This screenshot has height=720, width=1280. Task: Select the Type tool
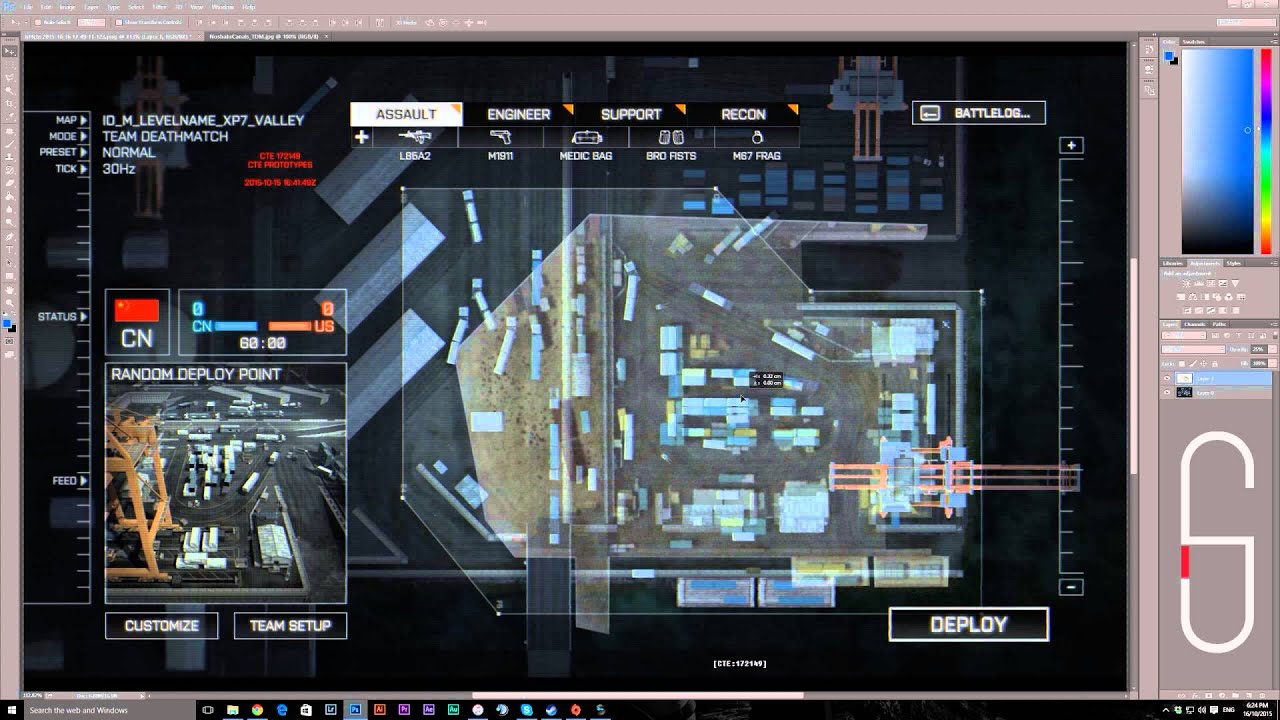click(9, 249)
